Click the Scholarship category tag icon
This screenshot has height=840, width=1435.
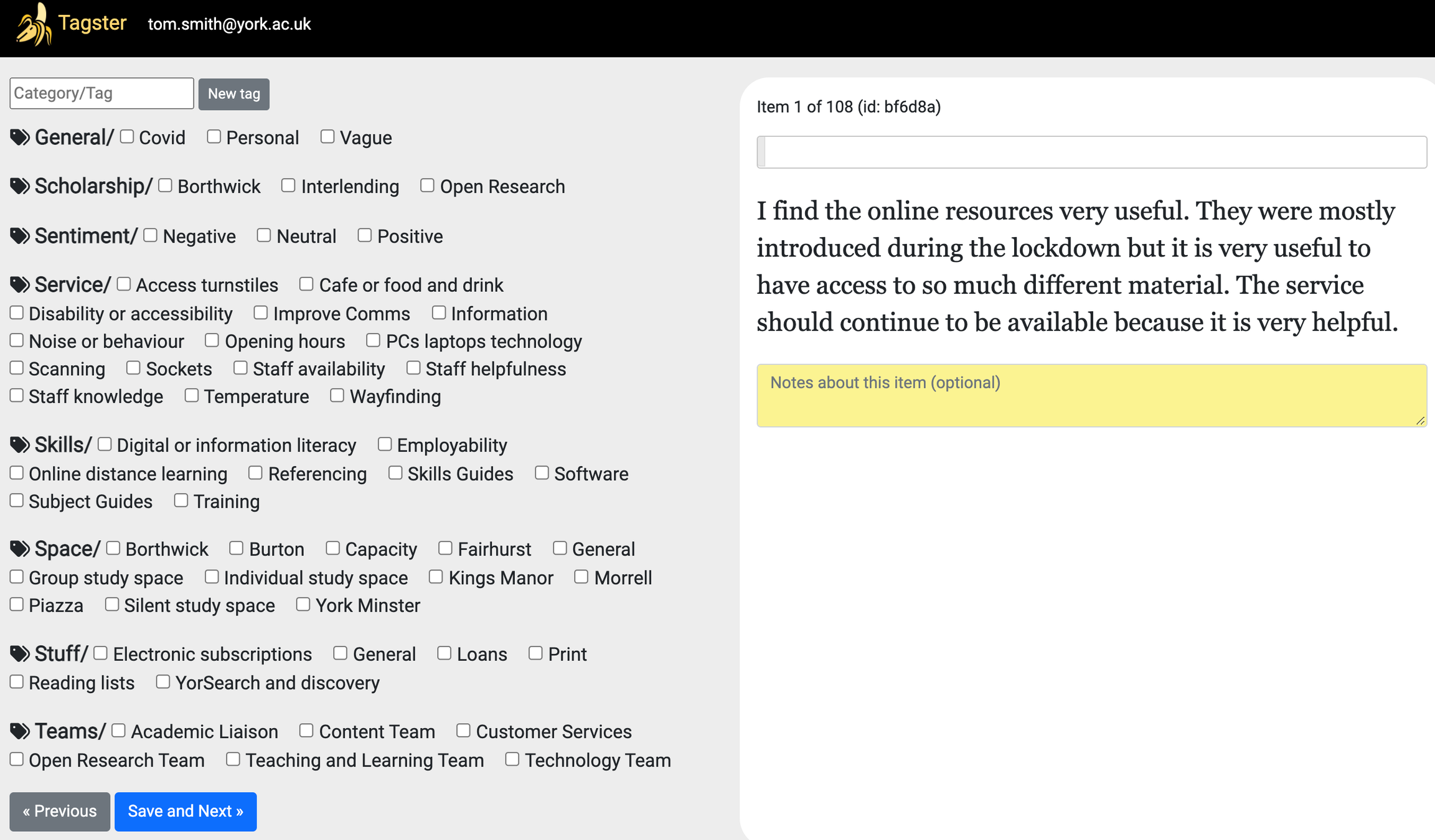(20, 186)
